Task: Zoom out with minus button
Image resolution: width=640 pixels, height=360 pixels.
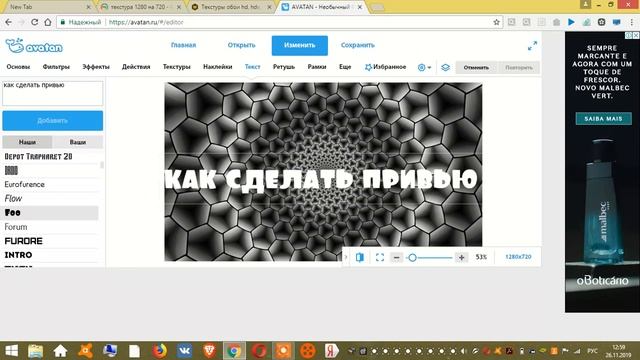Action: (396, 258)
